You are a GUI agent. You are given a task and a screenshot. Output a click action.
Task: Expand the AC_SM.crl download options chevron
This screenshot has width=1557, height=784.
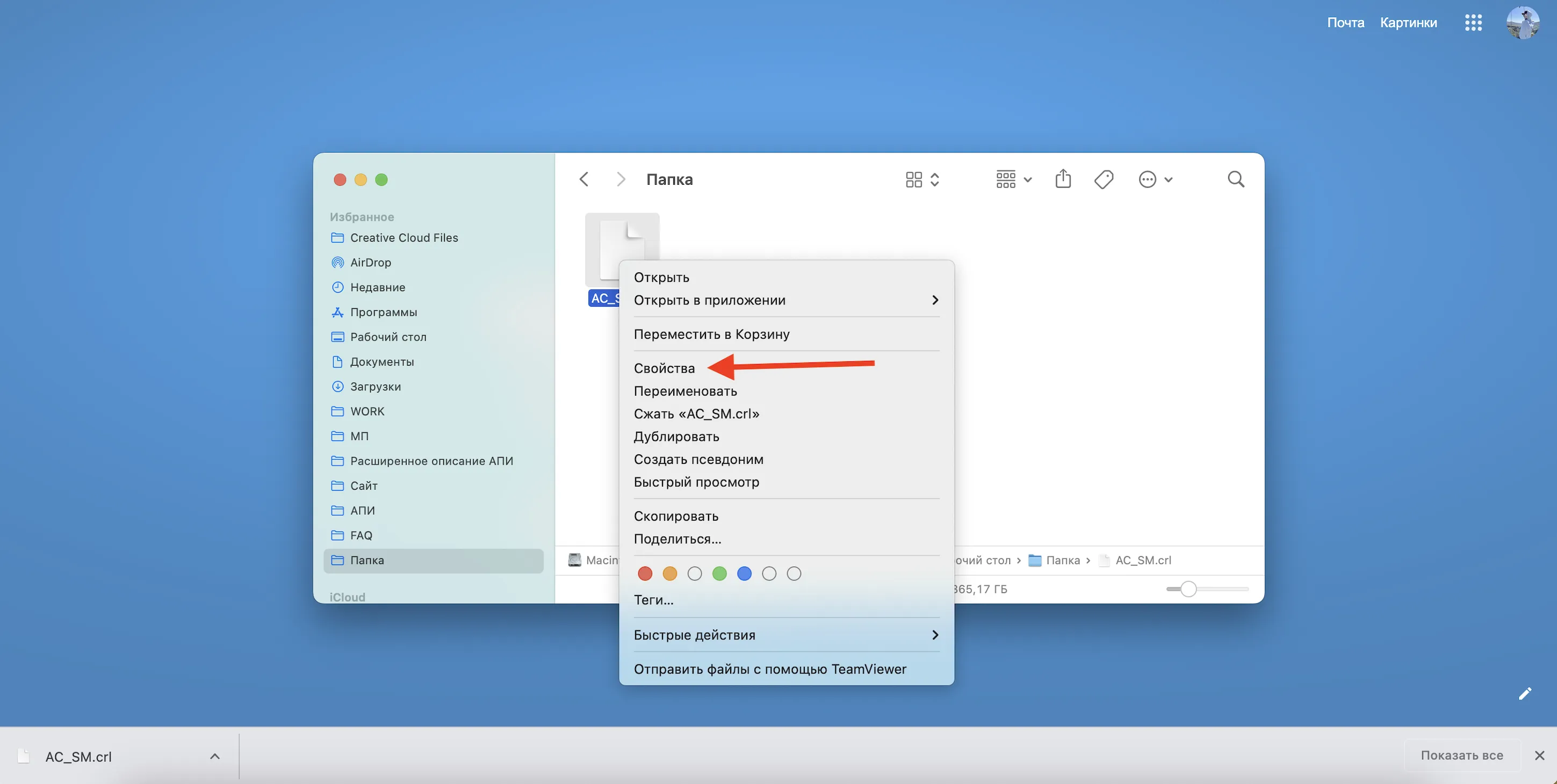[214, 756]
